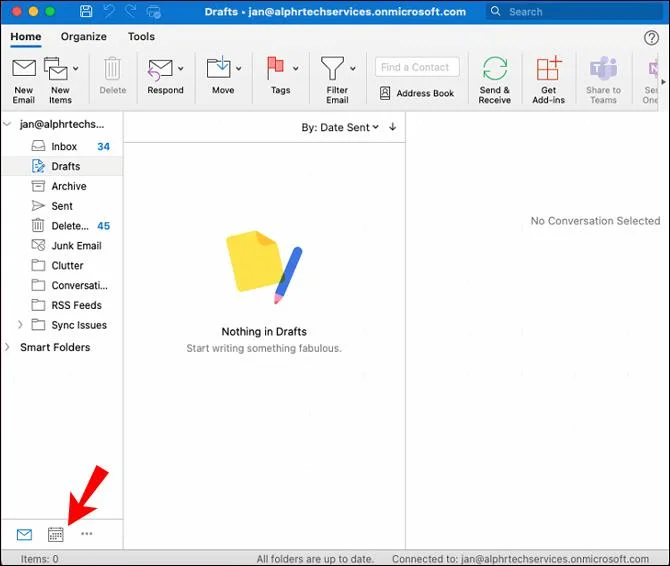Open the Tags dropdown arrow
Screen dimensions: 670x566
click(x=296, y=69)
